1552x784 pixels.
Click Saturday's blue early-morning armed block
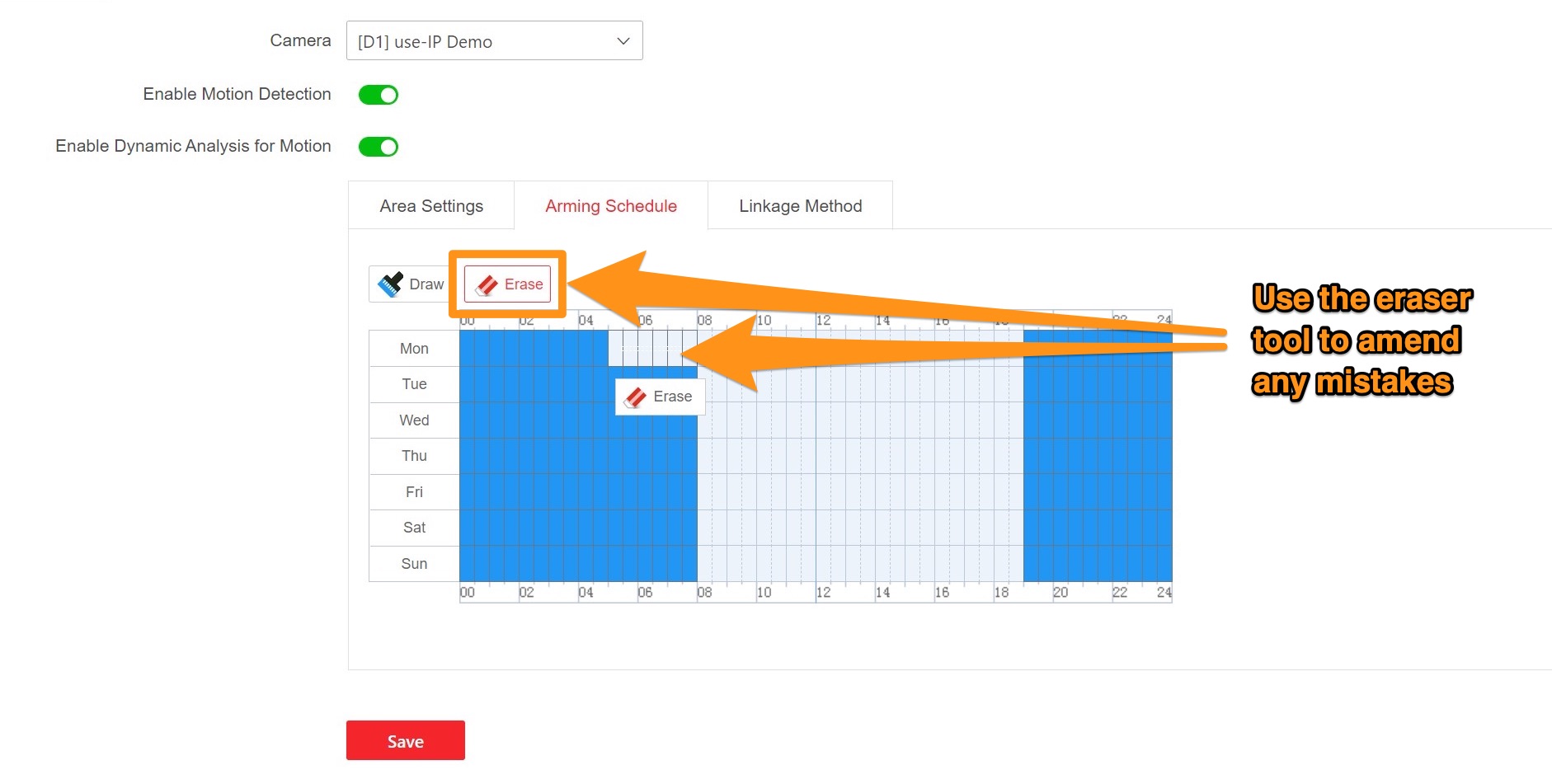tap(577, 528)
